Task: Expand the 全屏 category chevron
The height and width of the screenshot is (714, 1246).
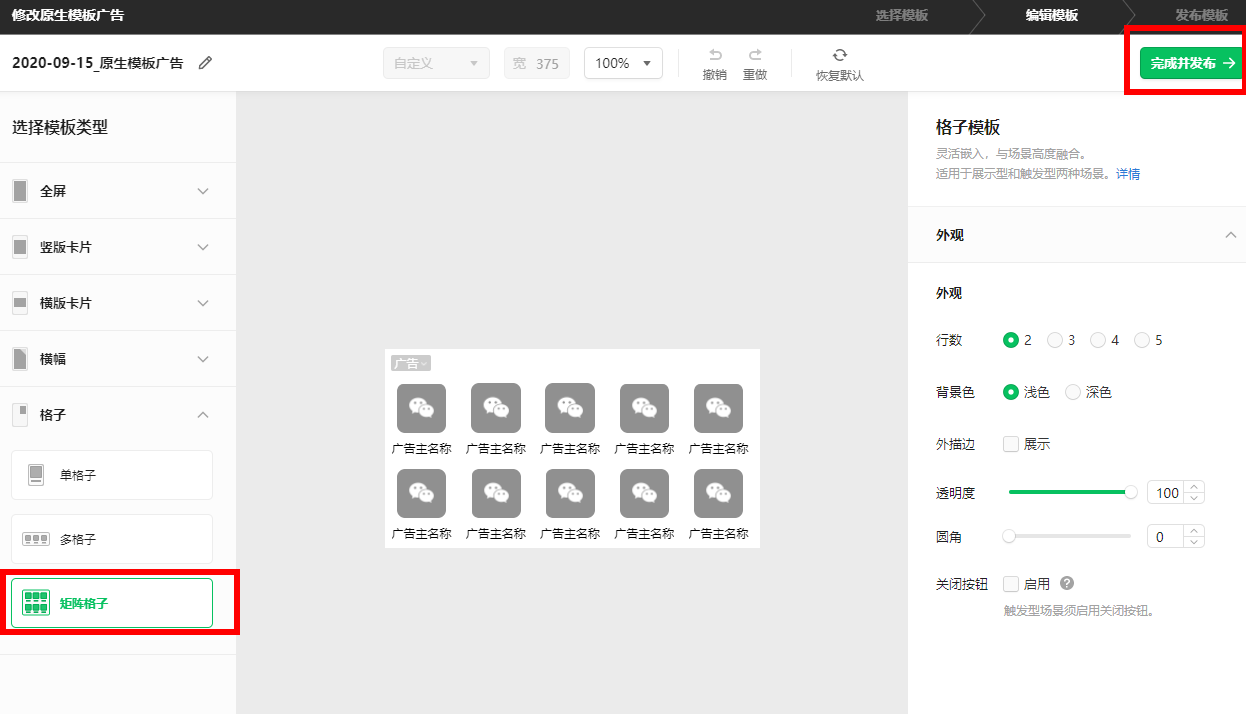Action: click(203, 191)
